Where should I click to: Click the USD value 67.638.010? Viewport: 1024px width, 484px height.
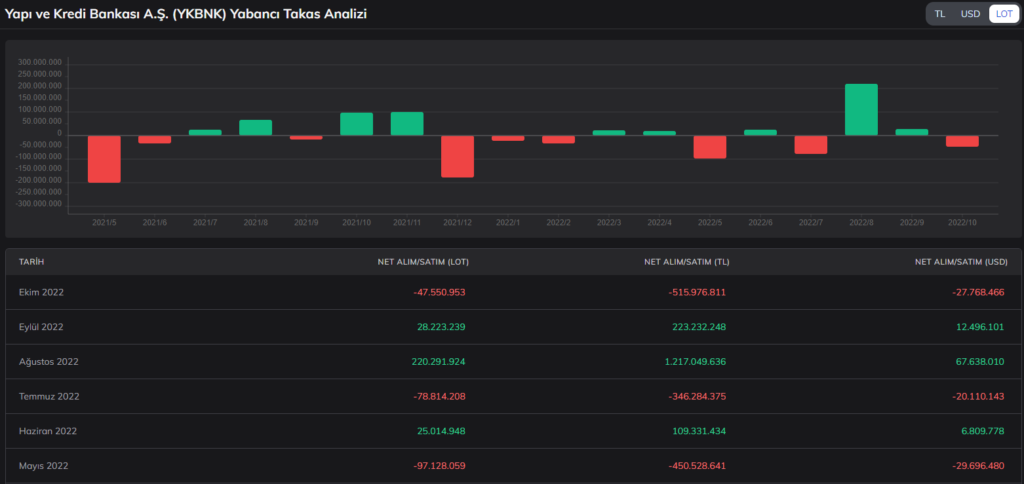pyautogui.click(x=980, y=361)
